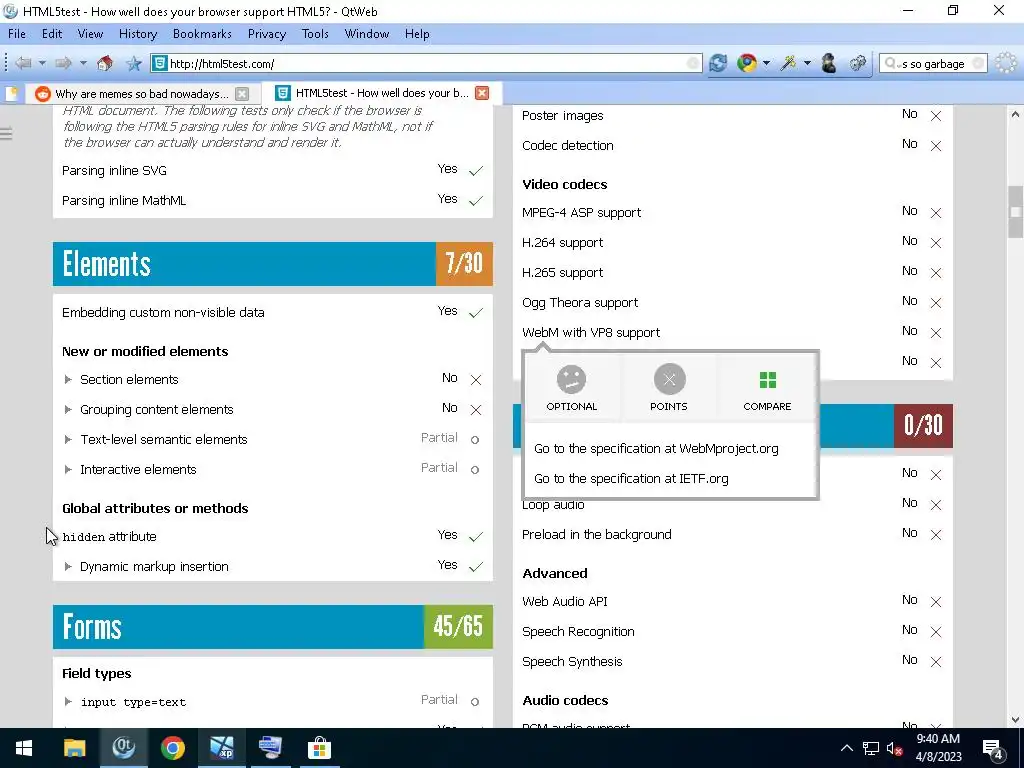
Task: Click the privacy person icon in toolbar
Action: (x=829, y=63)
